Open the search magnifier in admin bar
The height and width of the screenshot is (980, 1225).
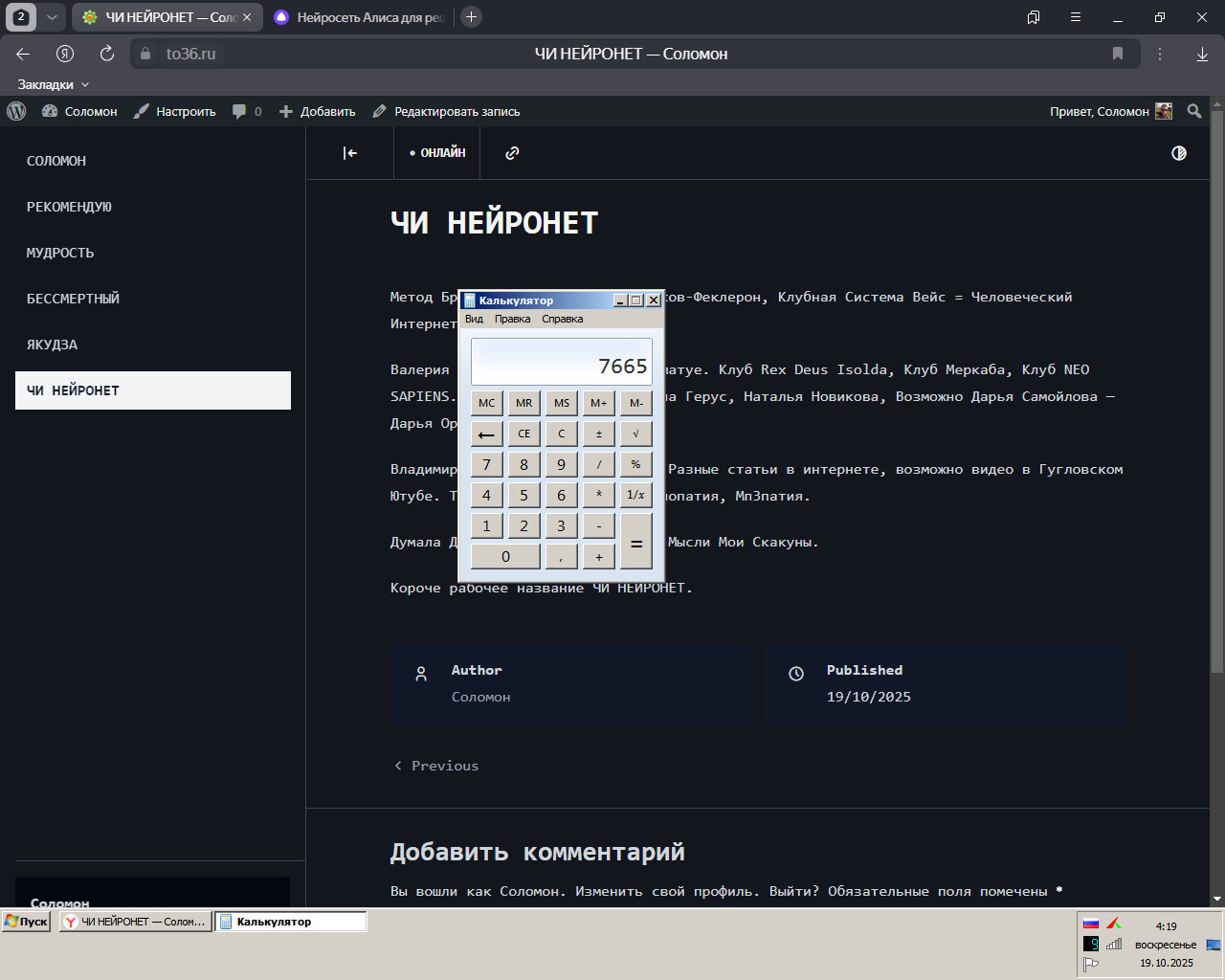pyautogui.click(x=1194, y=111)
